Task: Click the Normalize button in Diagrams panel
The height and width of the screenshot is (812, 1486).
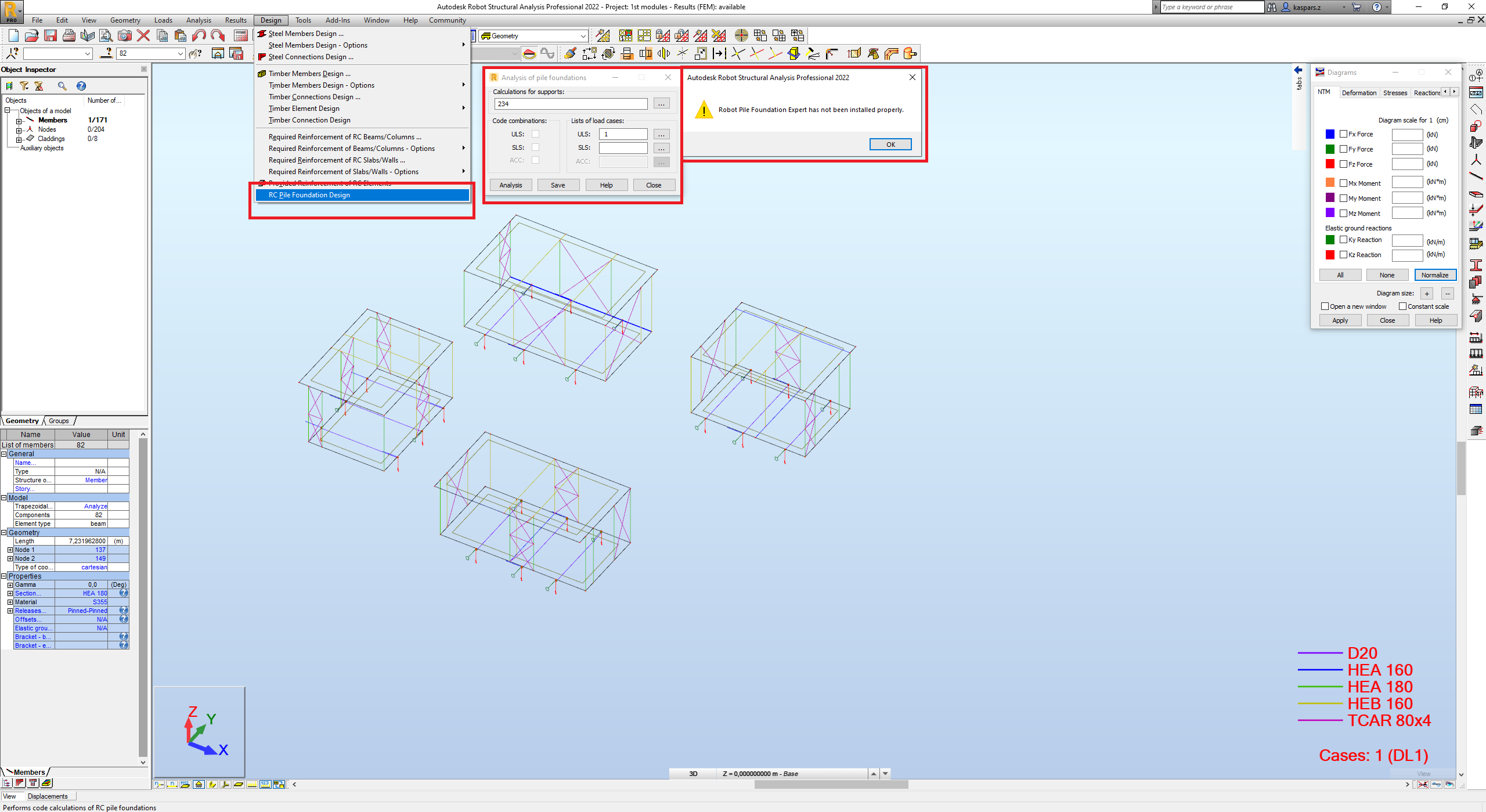Action: coord(1435,275)
